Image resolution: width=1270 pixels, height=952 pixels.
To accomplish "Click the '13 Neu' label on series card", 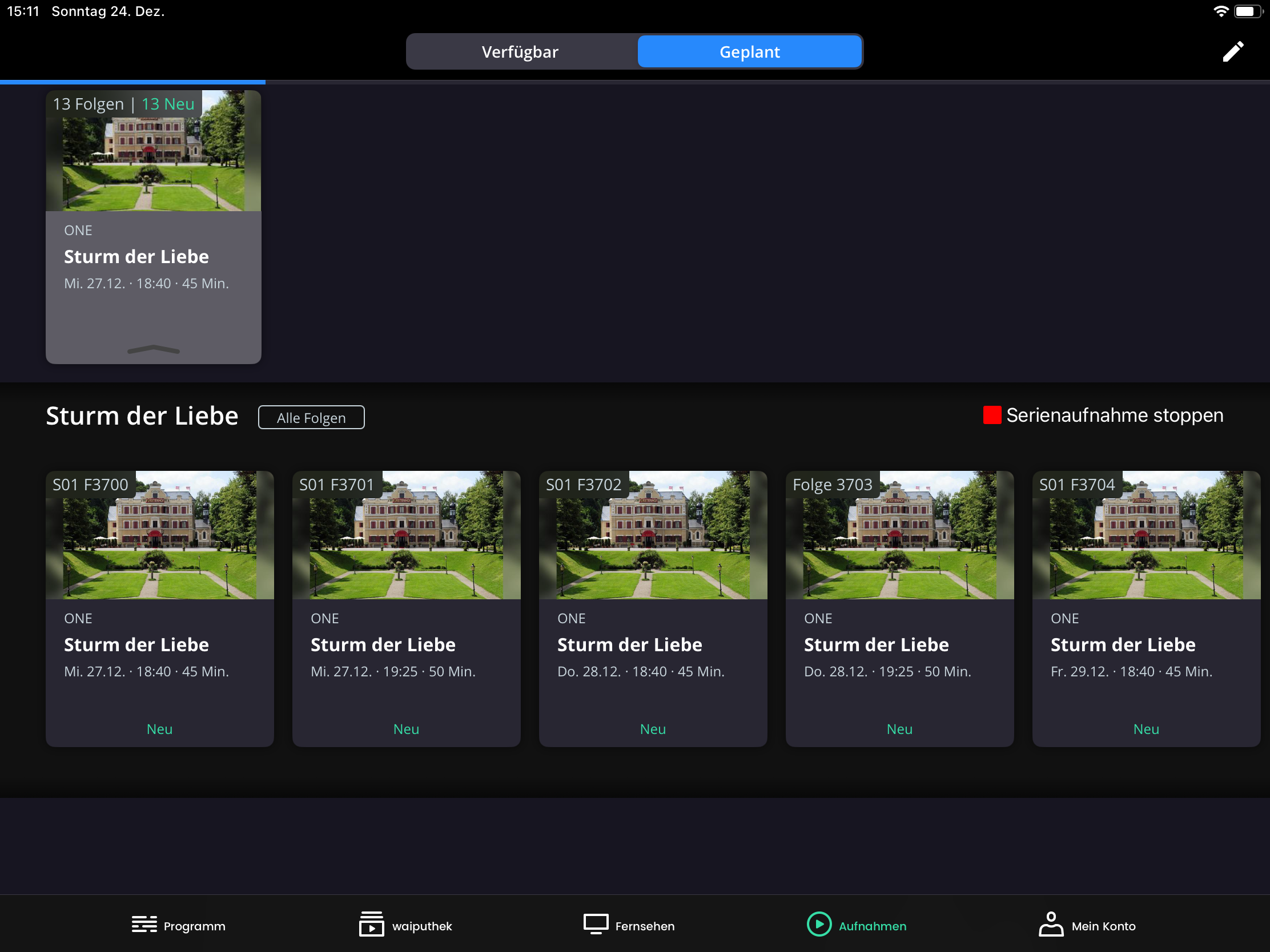I will coord(168,104).
